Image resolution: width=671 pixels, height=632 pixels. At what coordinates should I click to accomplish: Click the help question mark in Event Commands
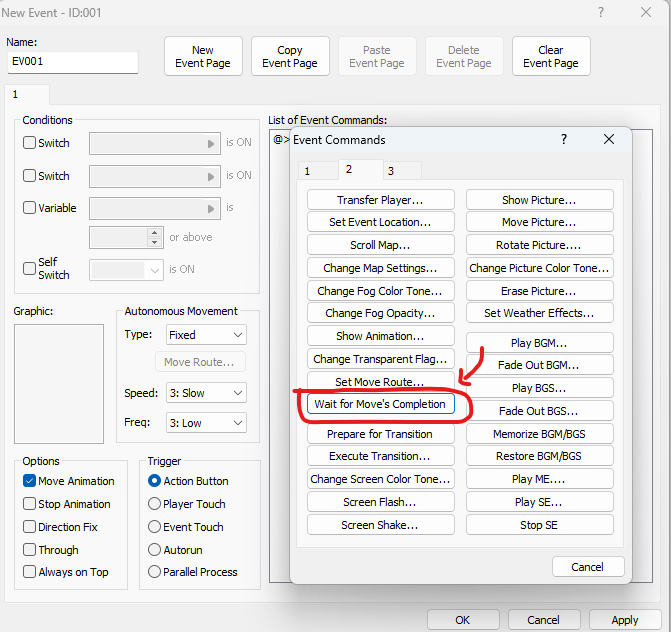564,140
